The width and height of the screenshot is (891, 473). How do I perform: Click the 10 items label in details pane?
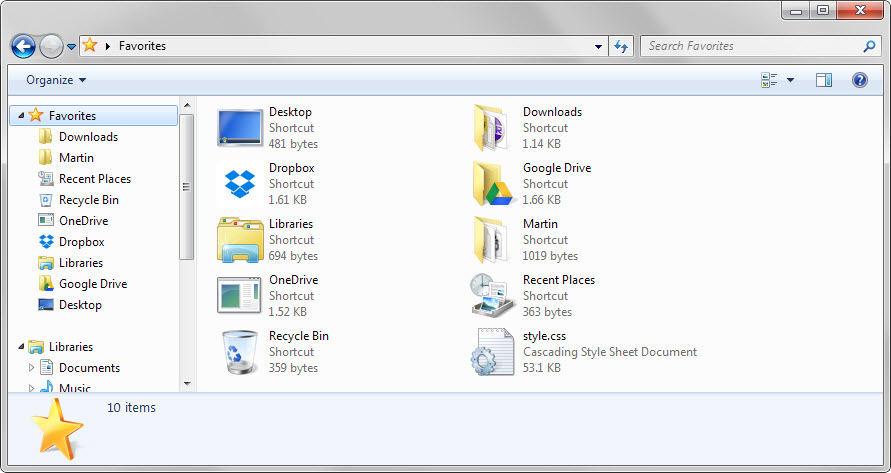click(x=131, y=408)
